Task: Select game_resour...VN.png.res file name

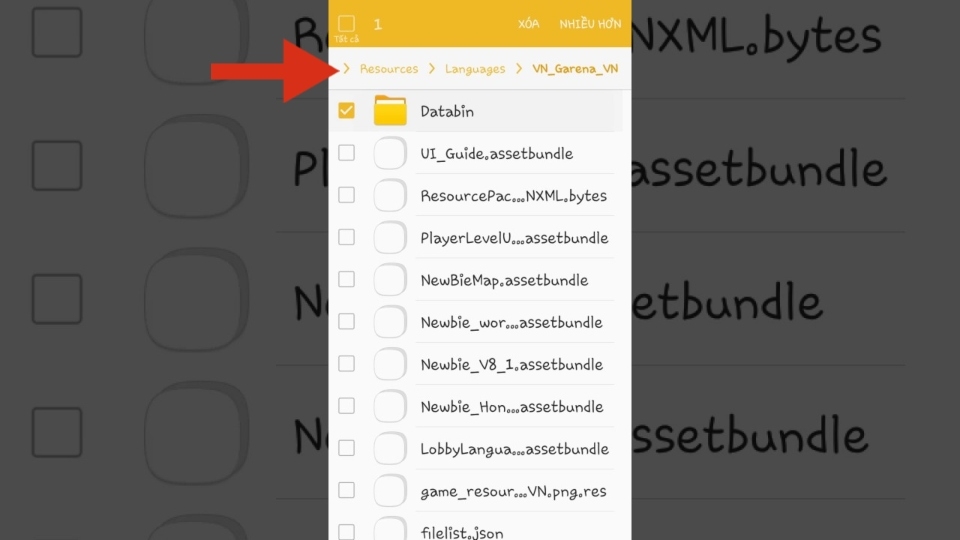Action: (514, 492)
